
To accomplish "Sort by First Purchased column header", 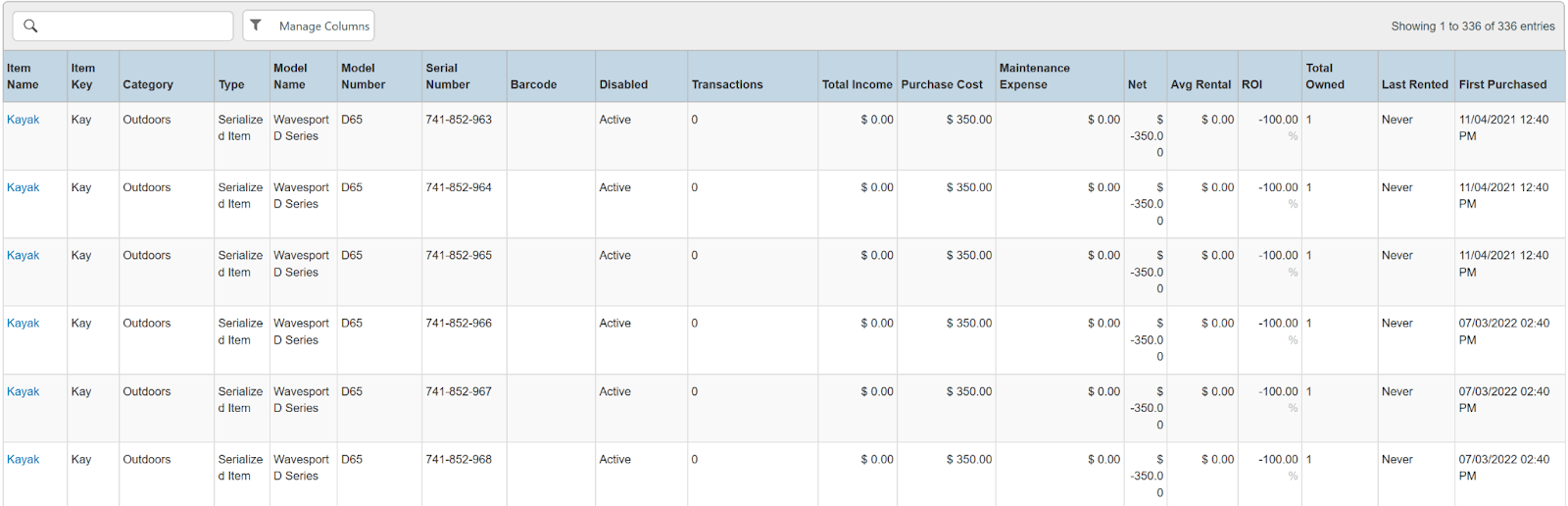I will 1502,85.
